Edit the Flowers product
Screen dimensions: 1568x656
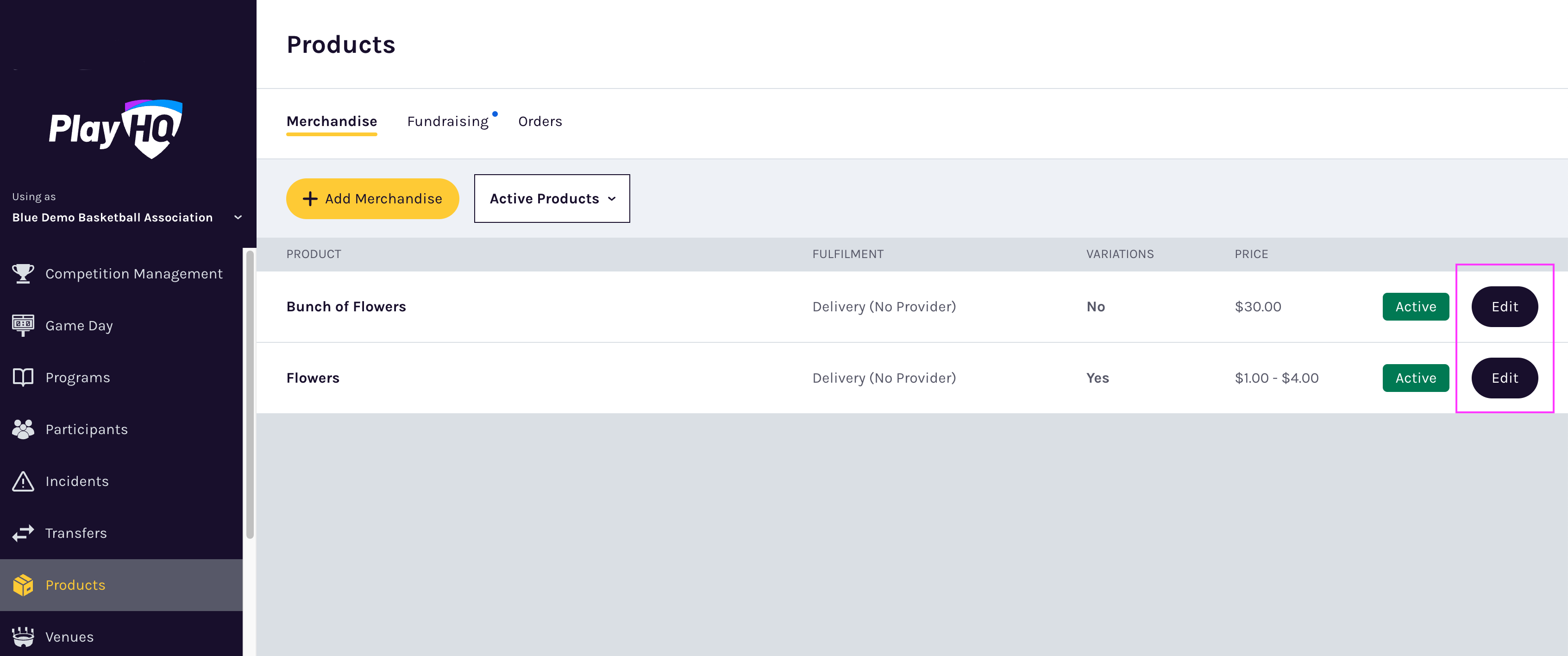[1504, 378]
